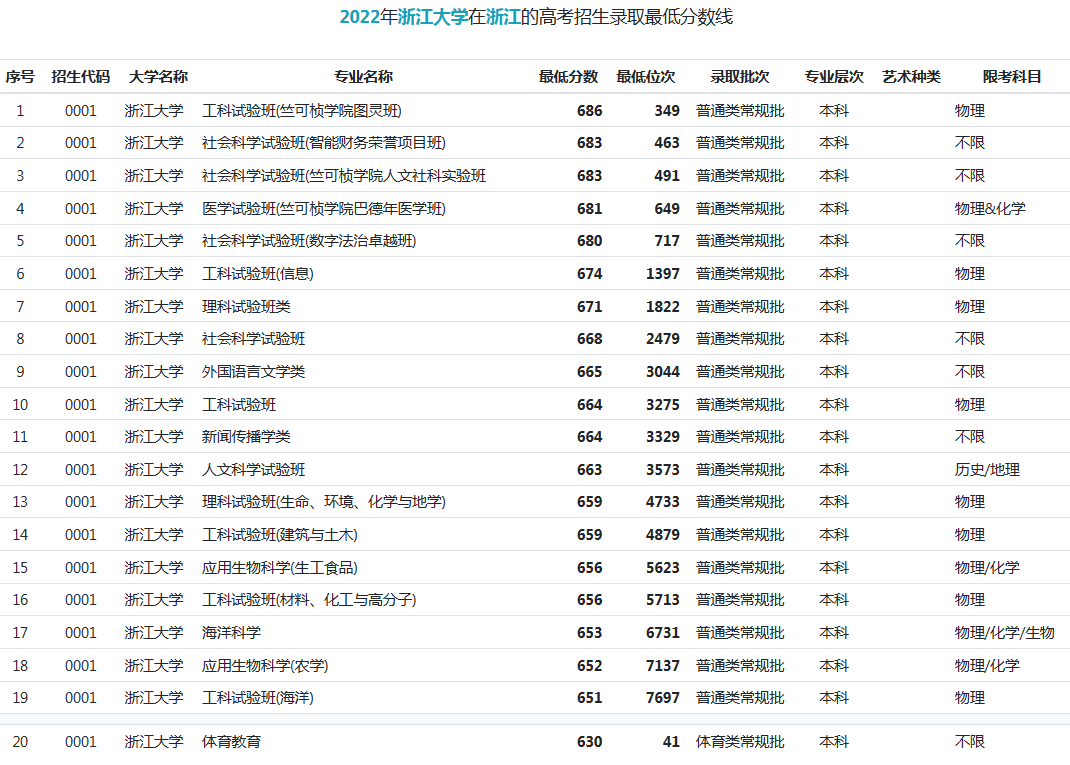Select major 理科试验班(生命、环境、化学与地学)
The width and height of the screenshot is (1070, 765).
coord(323,502)
